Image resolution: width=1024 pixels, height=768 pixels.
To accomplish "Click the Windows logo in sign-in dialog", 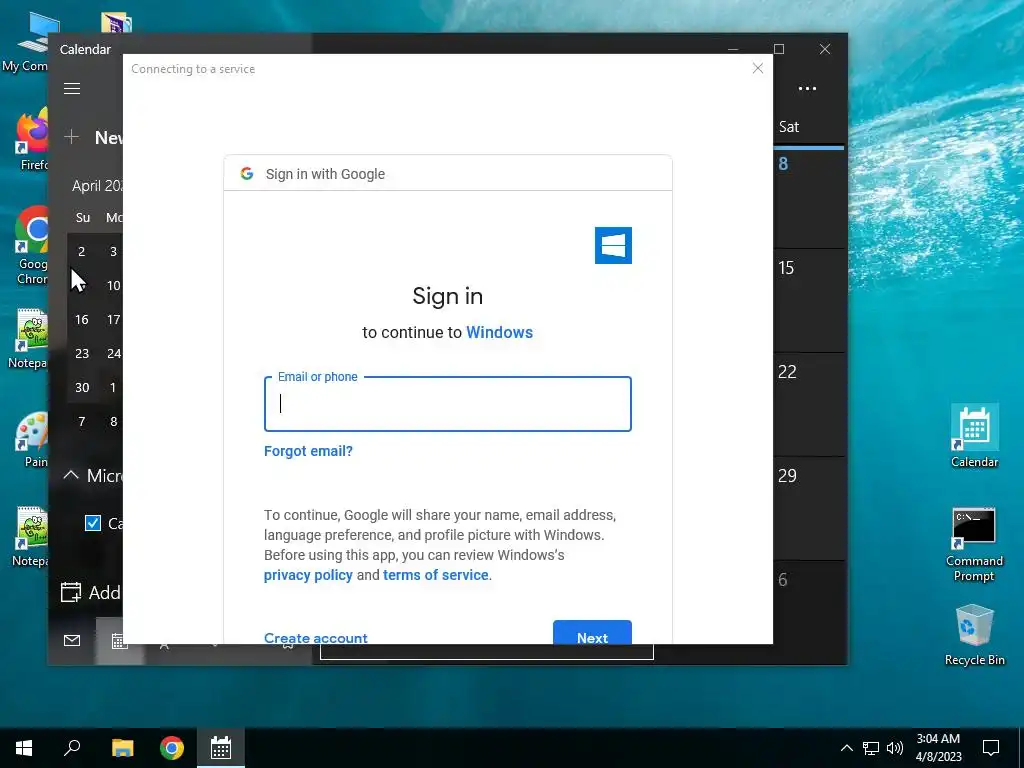I will coord(613,246).
